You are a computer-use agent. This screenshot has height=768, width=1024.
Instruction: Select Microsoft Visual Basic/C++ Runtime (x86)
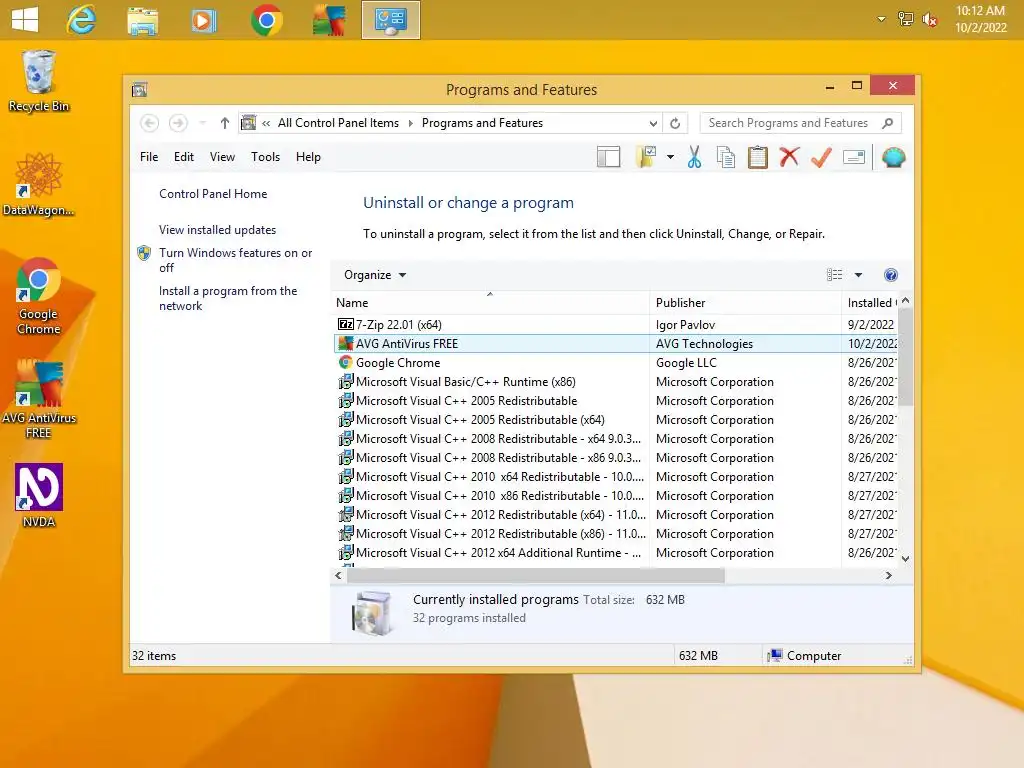point(615,381)
